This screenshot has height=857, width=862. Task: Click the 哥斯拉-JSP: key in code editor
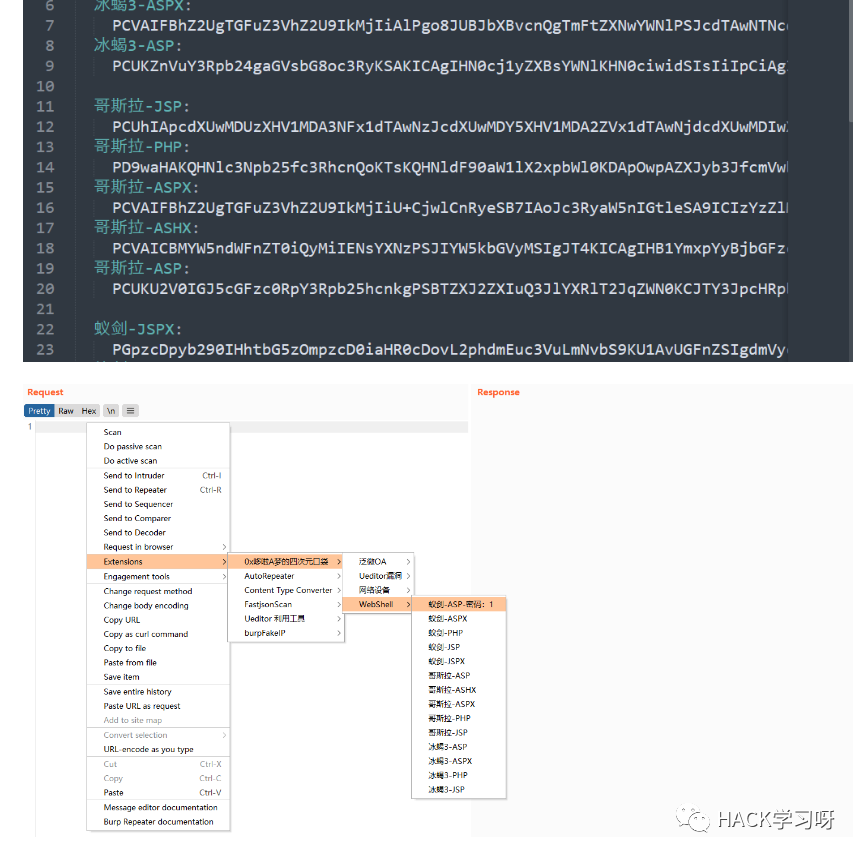tap(142, 107)
